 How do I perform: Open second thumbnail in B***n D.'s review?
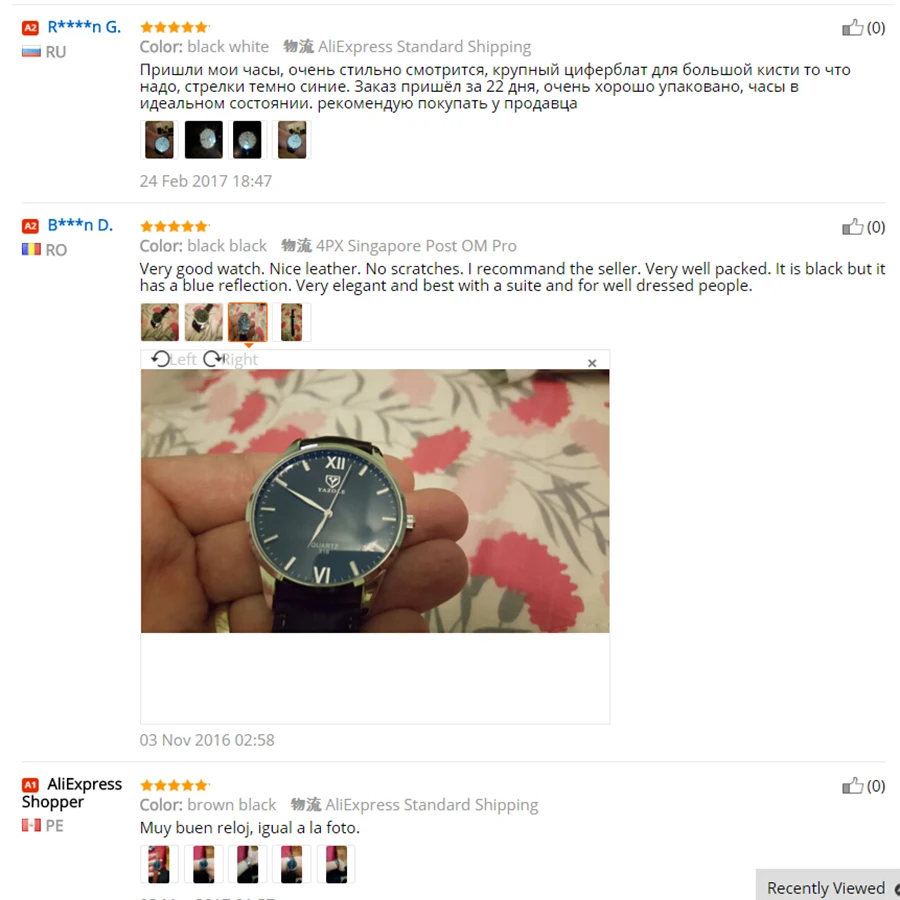(x=204, y=322)
